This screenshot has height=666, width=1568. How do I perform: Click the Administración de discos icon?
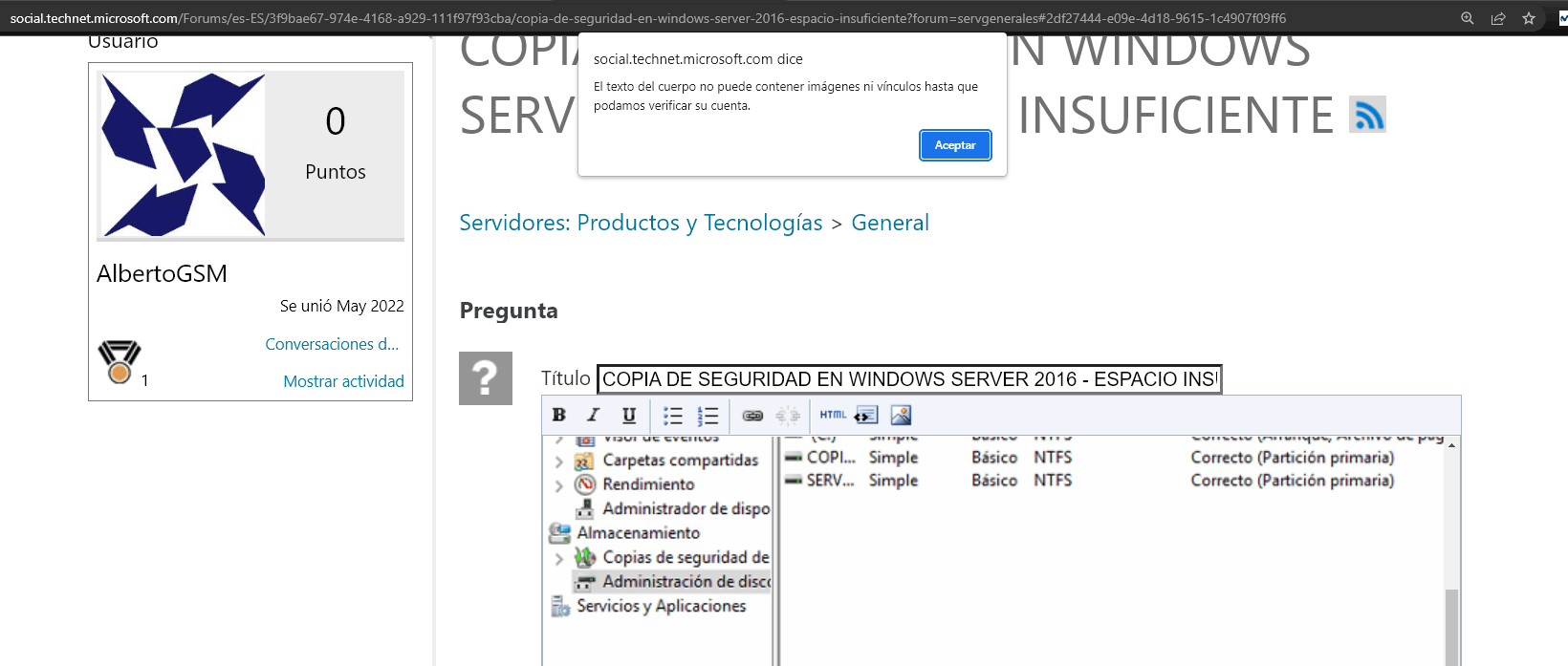click(584, 582)
